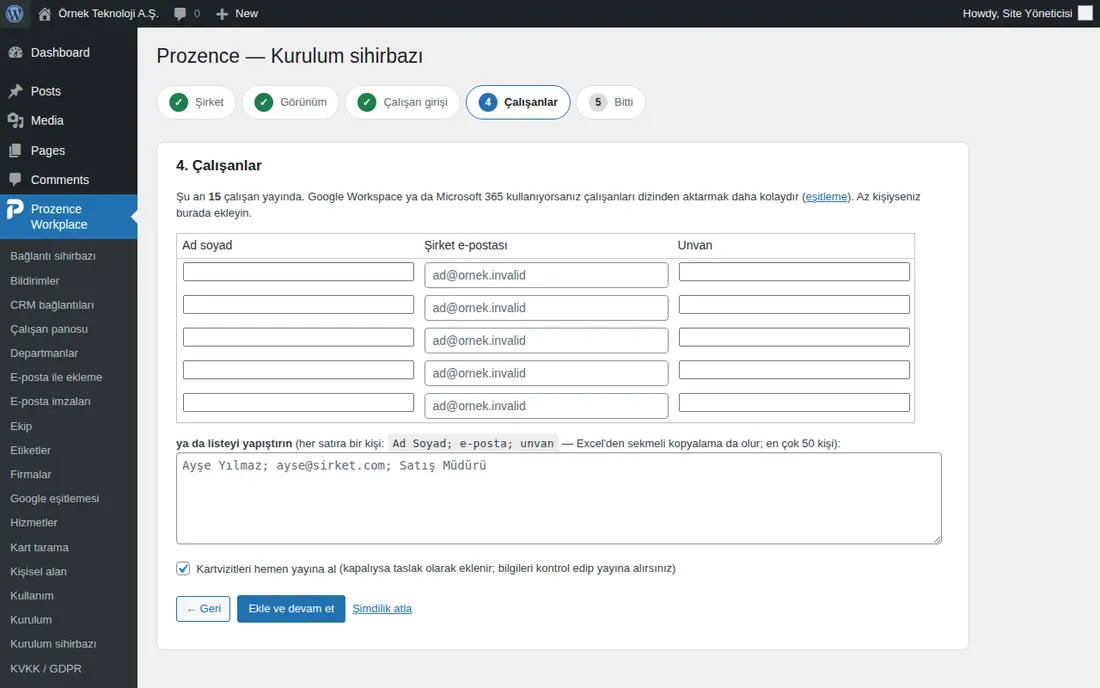Open the Firmalar submenu item
The height and width of the screenshot is (688, 1100).
31,474
